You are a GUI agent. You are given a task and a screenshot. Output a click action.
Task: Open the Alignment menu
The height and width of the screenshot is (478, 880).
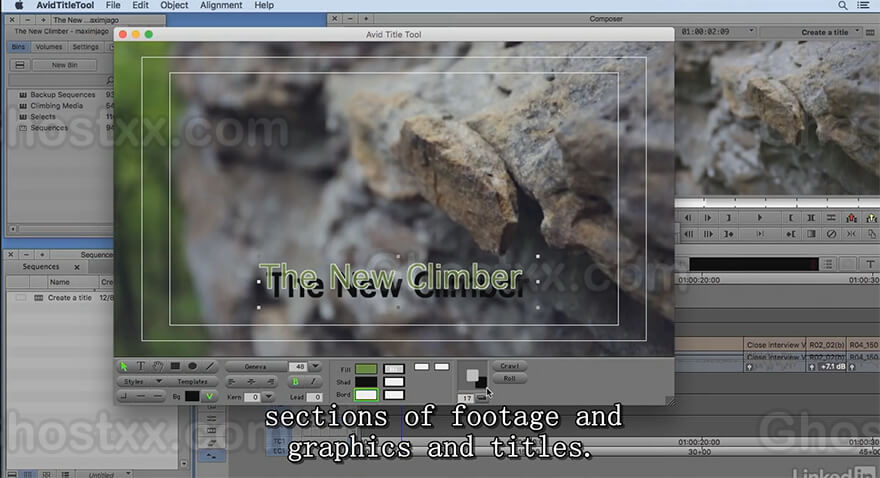point(221,5)
